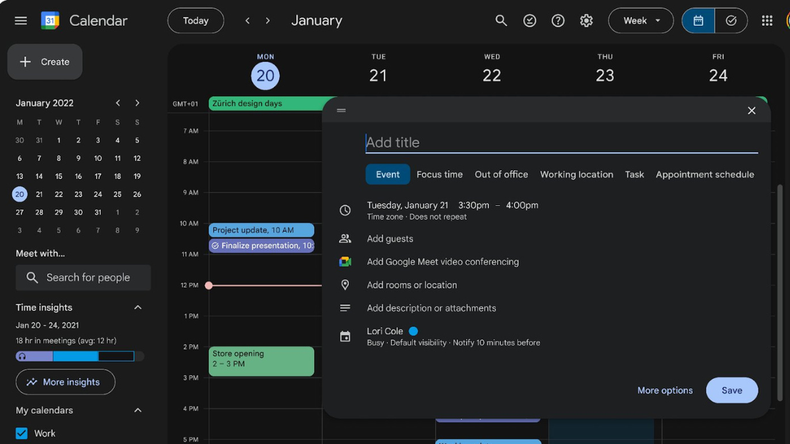
Task: Click Lori Cole's blue calendar color dot
Action: tap(413, 331)
